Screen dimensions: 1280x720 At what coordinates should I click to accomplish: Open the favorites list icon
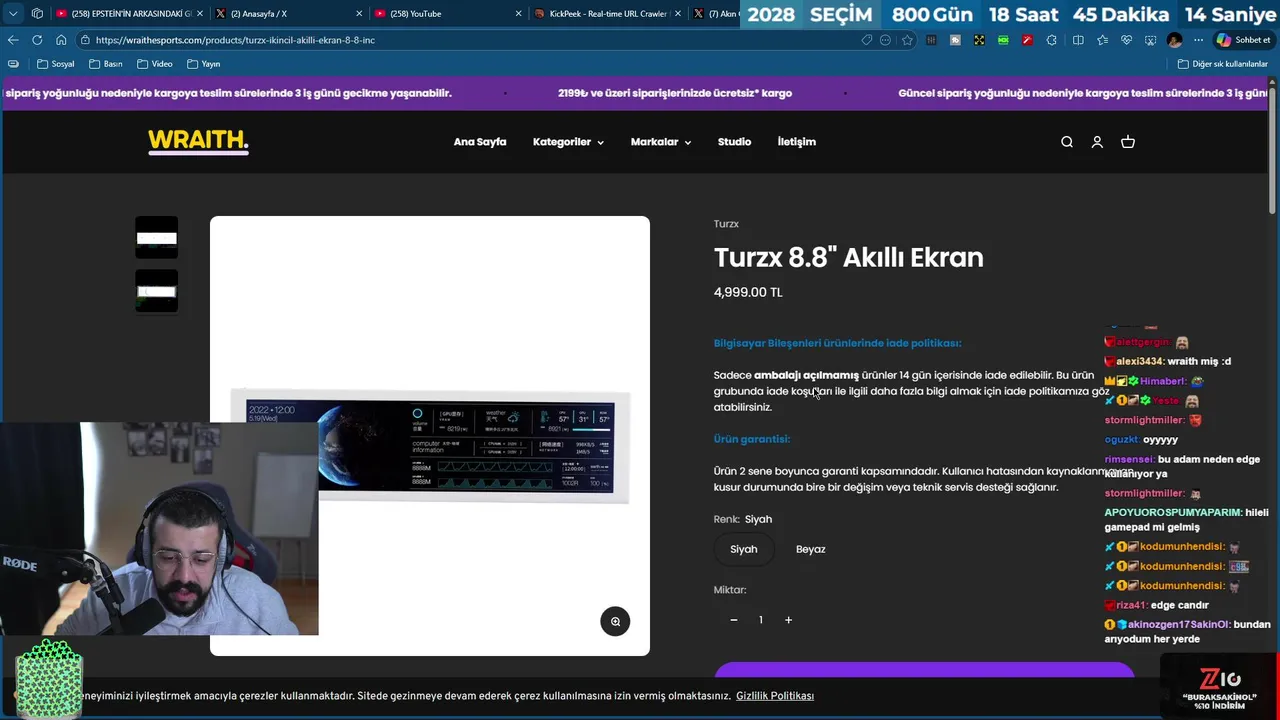(1102, 40)
